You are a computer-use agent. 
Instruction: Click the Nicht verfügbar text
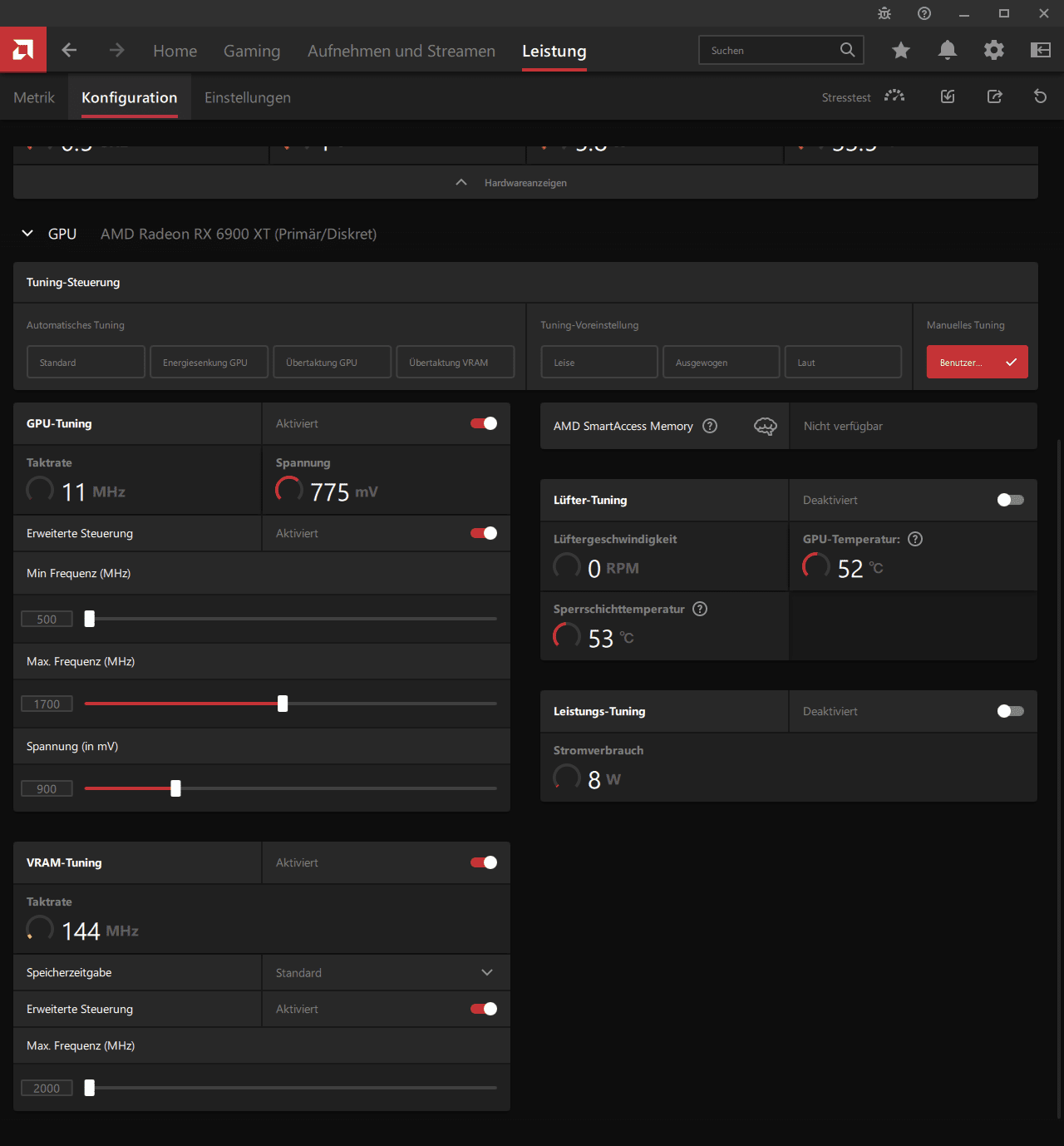(x=843, y=426)
